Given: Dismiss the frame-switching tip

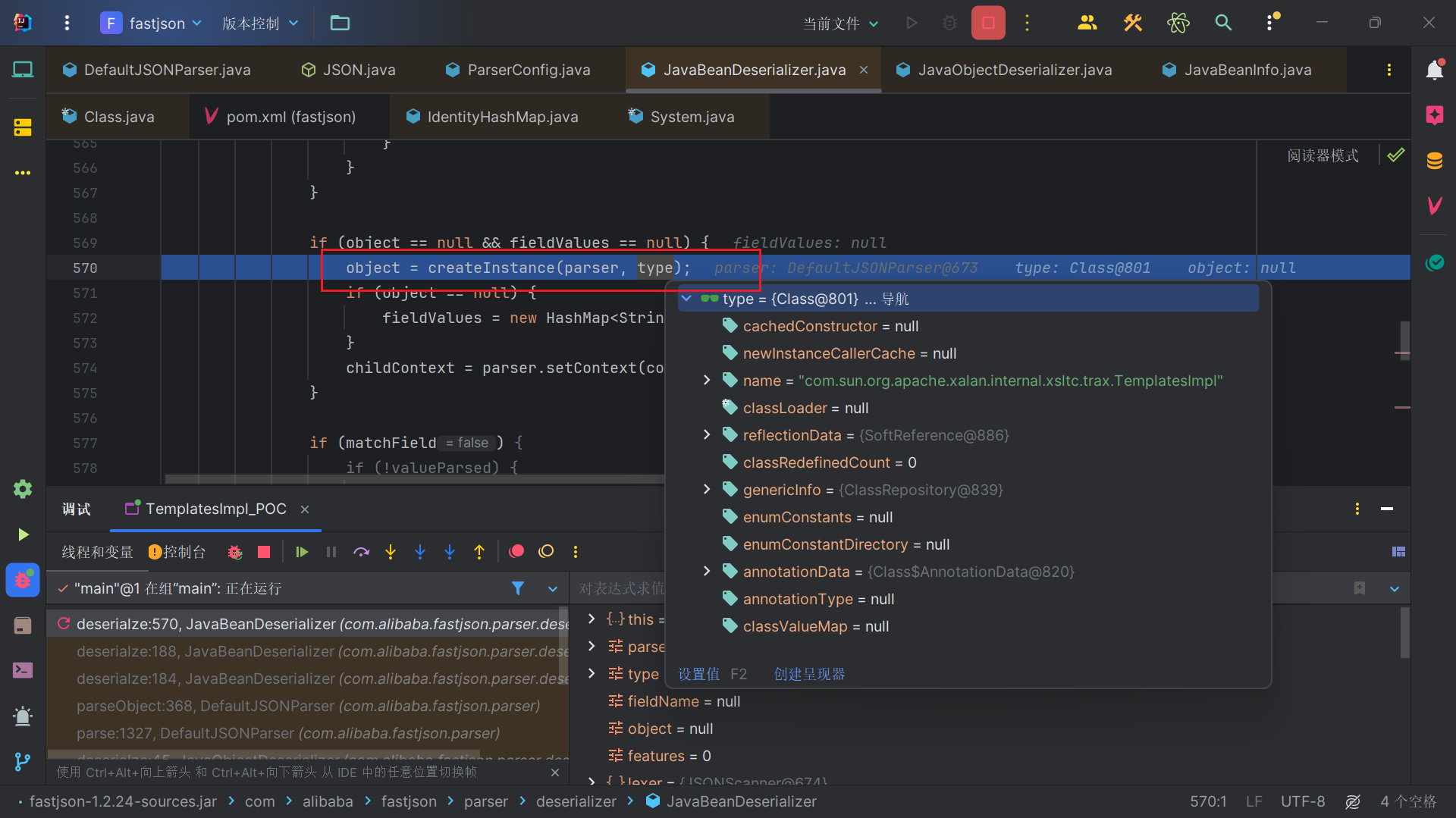Looking at the screenshot, I should [555, 773].
